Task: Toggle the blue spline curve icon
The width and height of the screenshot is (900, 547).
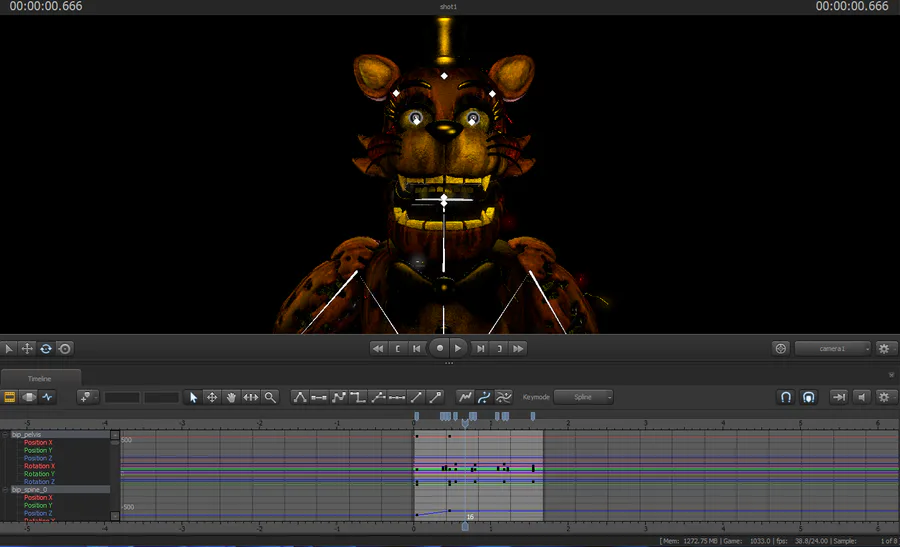Action: coord(484,397)
